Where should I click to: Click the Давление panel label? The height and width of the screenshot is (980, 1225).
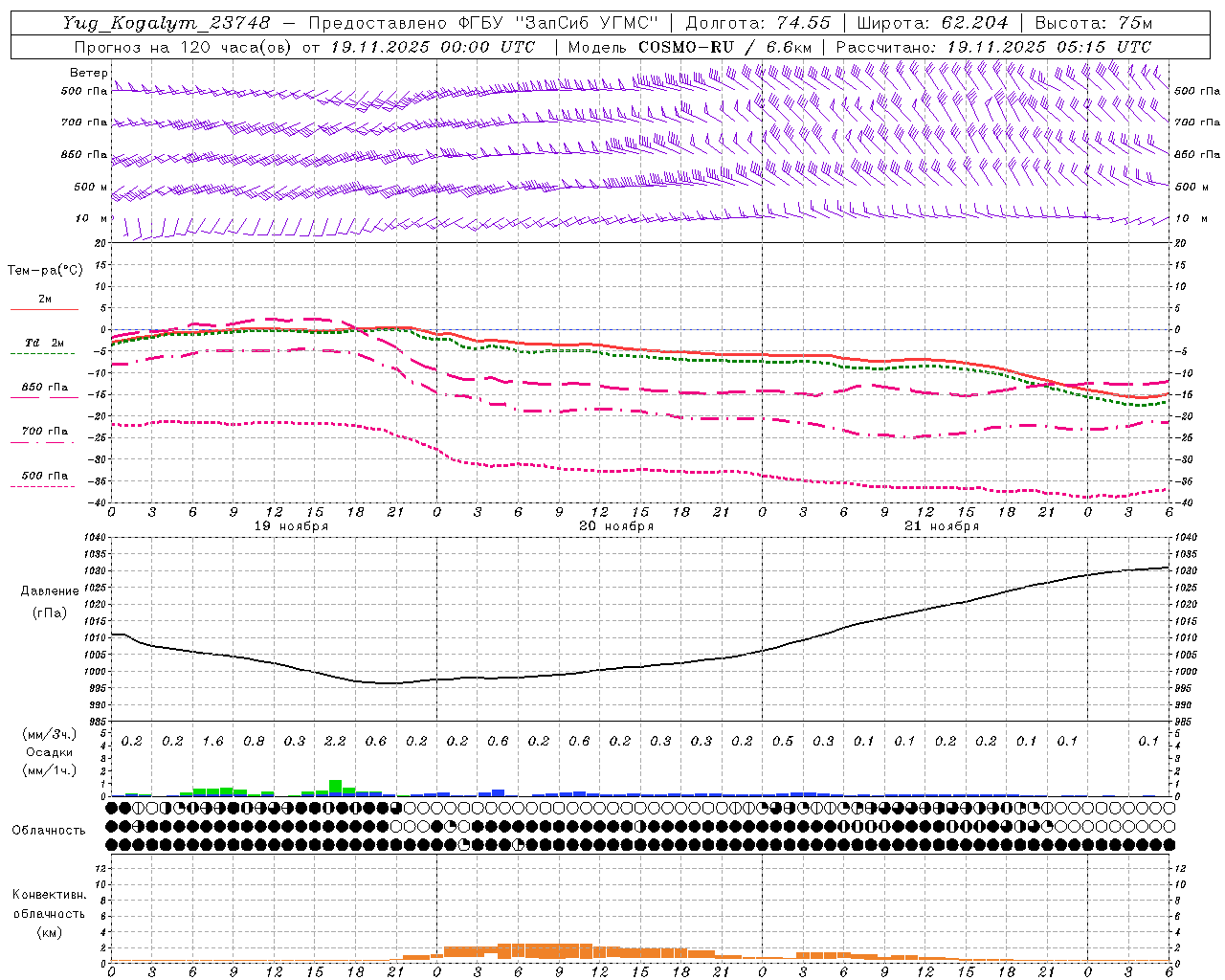50,591
